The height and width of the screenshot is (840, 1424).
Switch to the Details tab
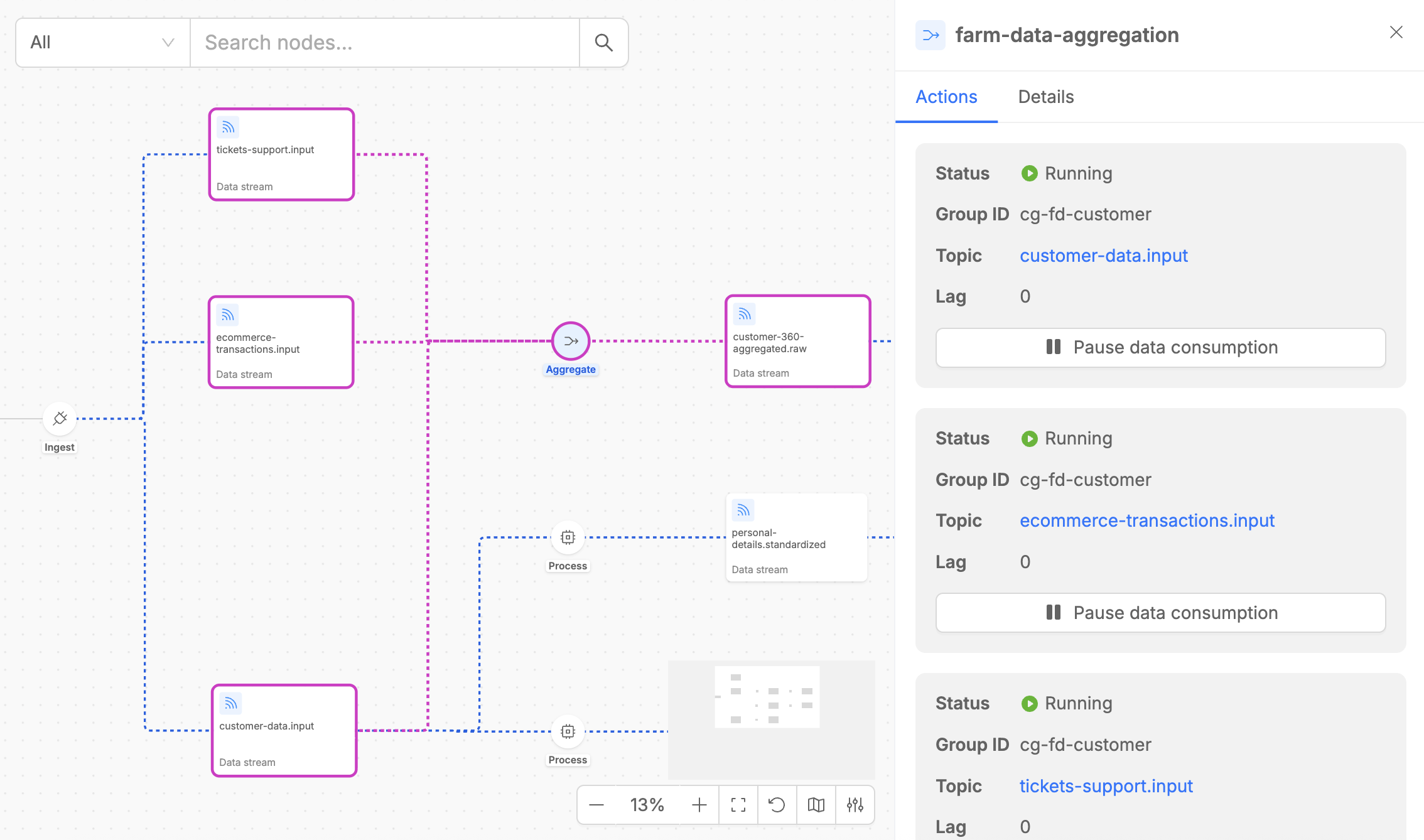tap(1045, 97)
